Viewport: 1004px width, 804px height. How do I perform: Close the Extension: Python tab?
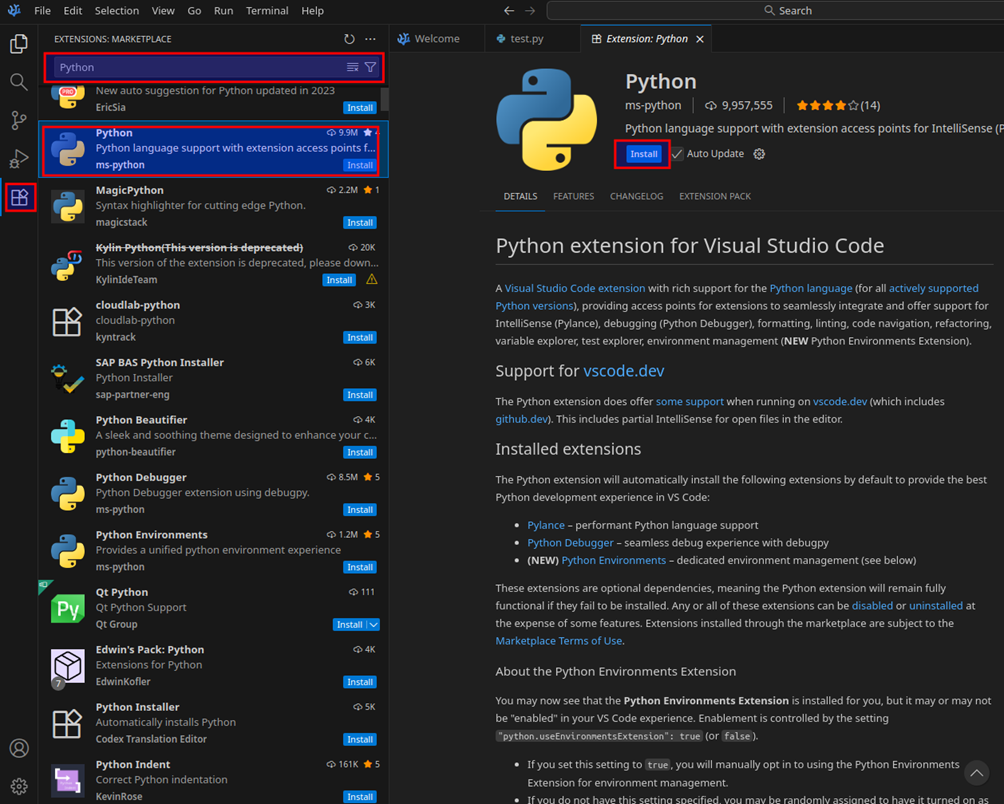[700, 39]
